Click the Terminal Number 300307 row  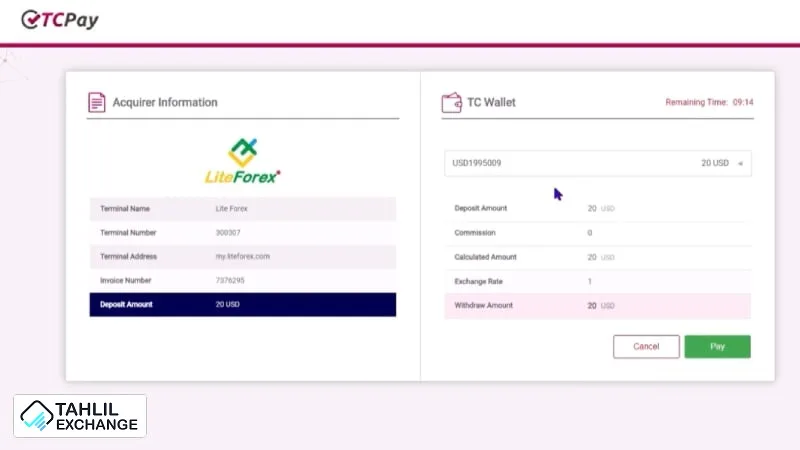[242, 233]
